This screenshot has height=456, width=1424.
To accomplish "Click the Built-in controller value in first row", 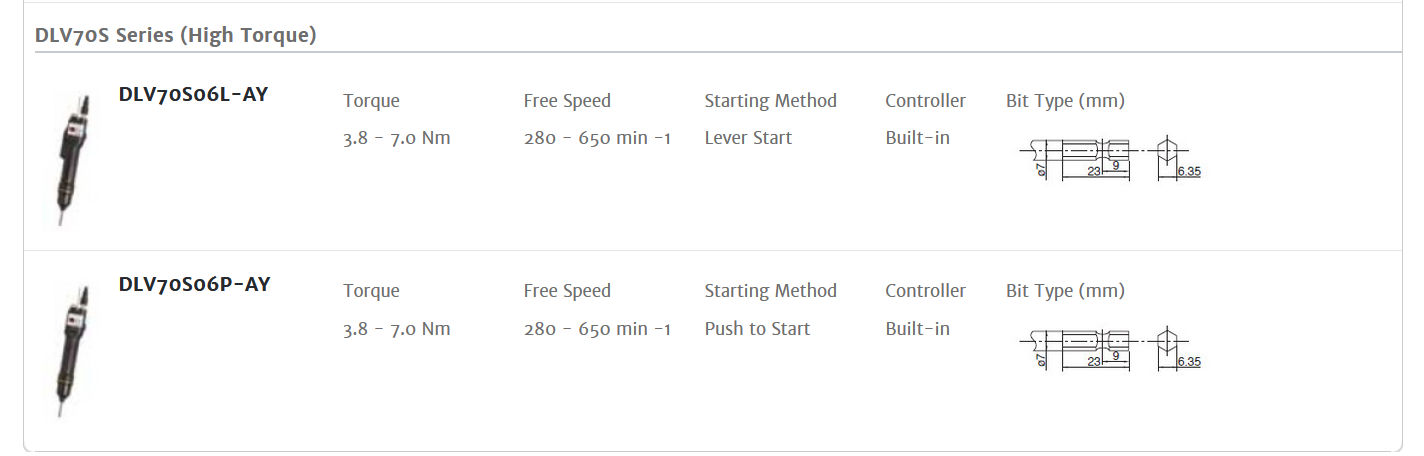I will point(917,138).
